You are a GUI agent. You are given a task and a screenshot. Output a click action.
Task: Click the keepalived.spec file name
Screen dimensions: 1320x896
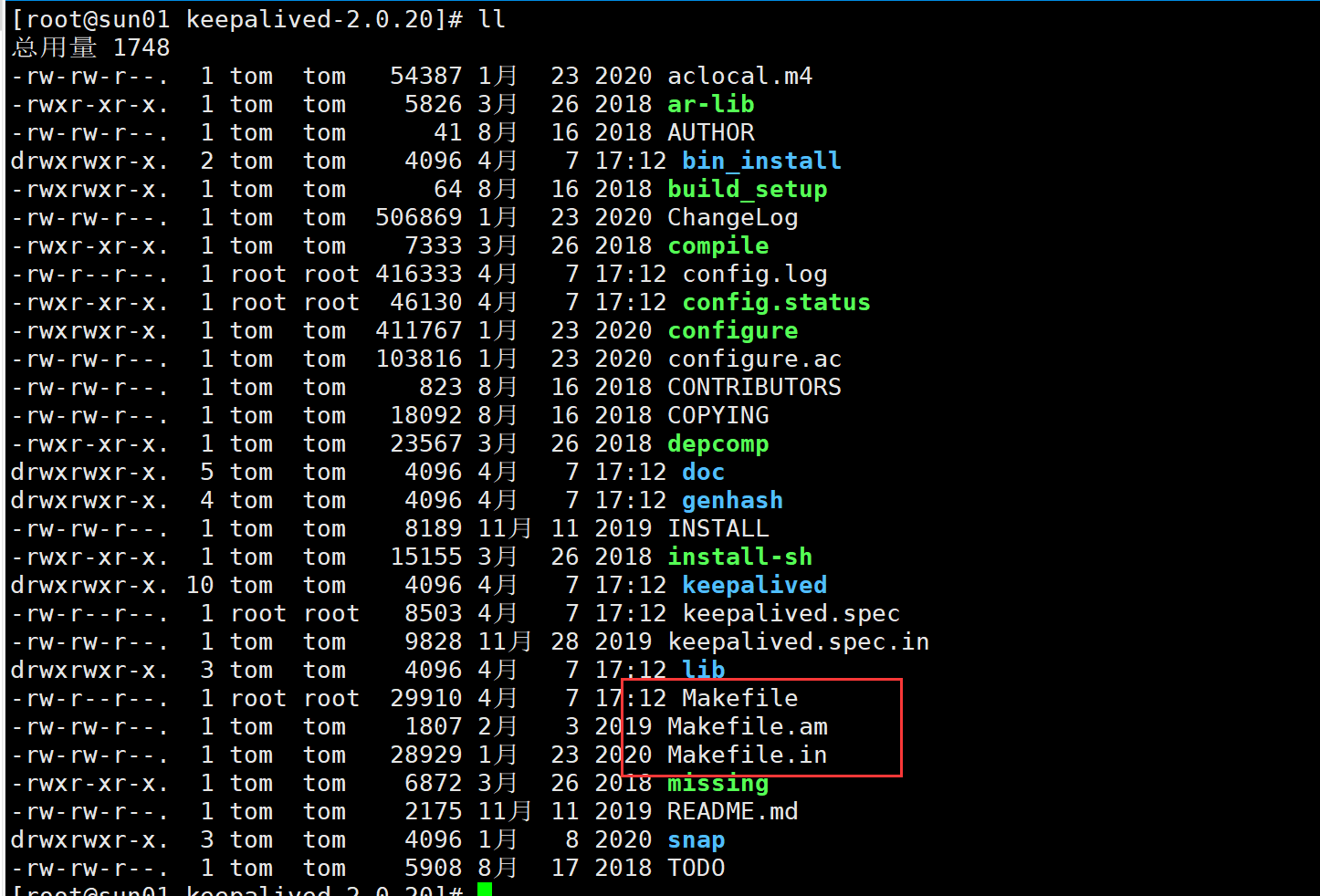[x=791, y=613]
